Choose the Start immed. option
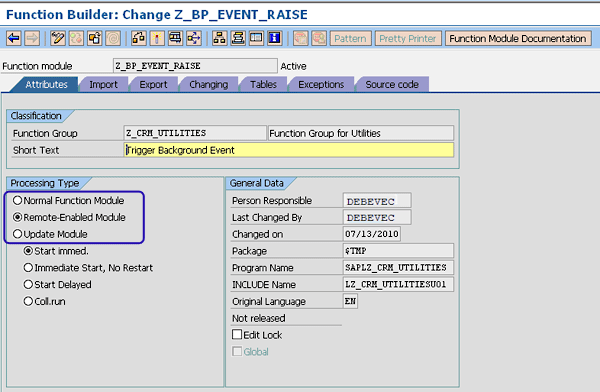The height and width of the screenshot is (392, 600). pyautogui.click(x=28, y=251)
